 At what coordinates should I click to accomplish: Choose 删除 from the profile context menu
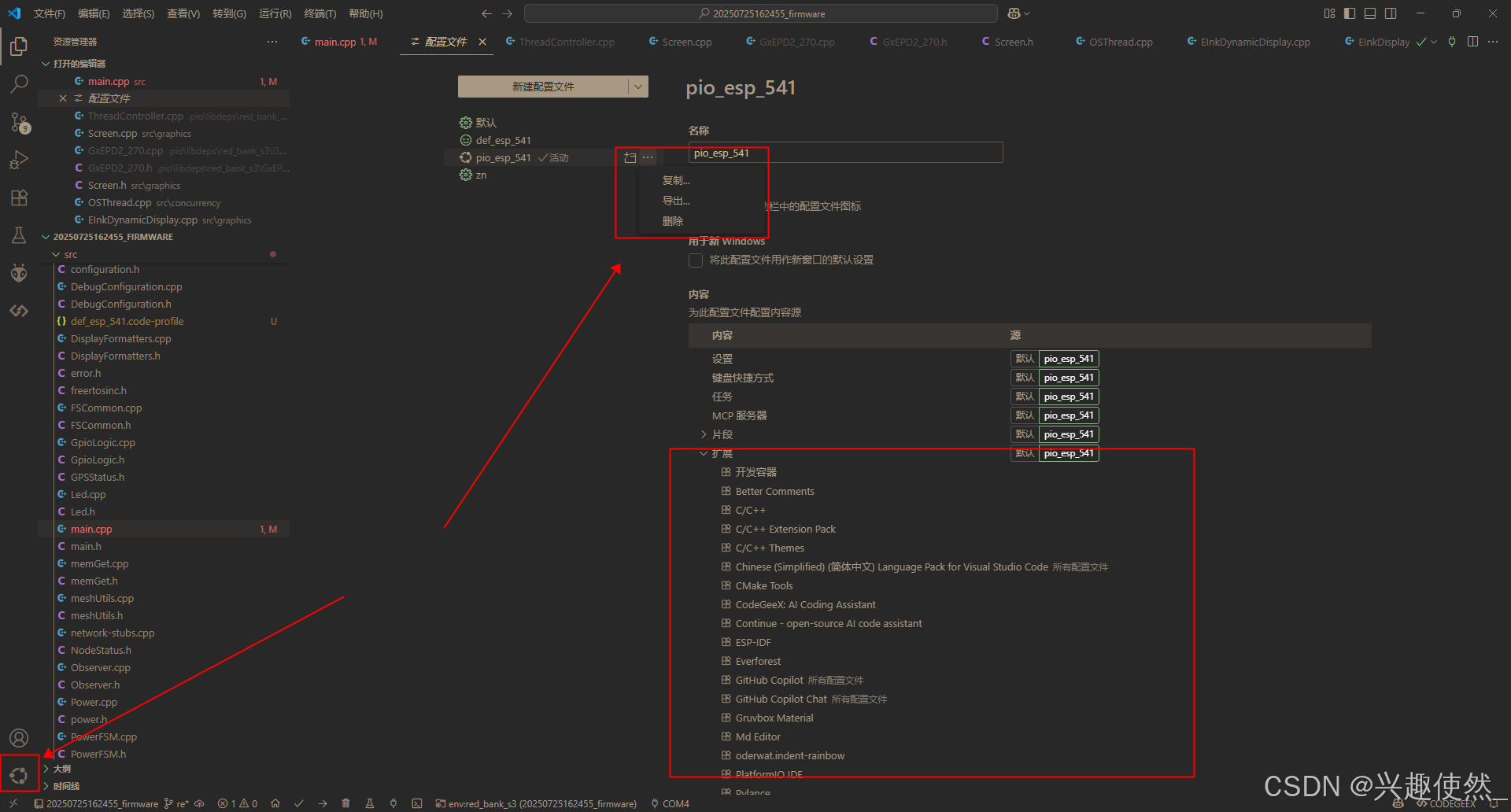click(673, 221)
